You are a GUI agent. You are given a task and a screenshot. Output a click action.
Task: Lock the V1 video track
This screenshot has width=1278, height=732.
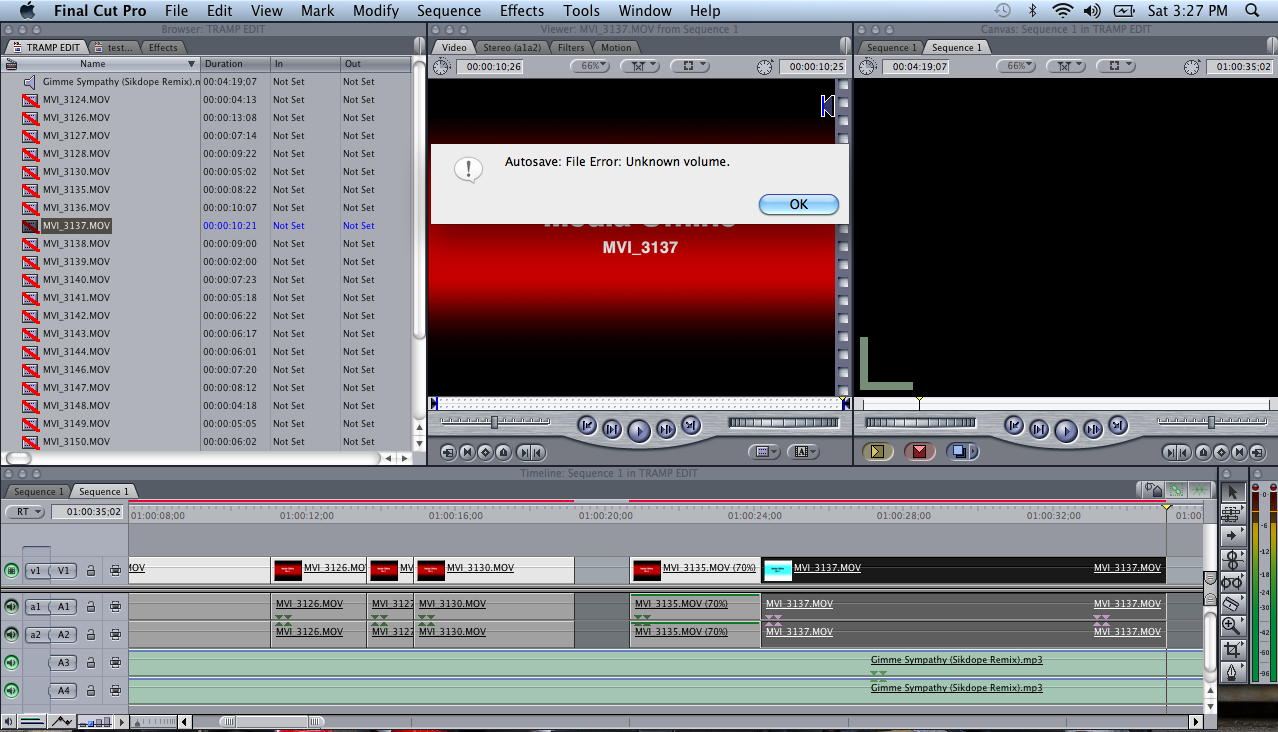coord(91,570)
